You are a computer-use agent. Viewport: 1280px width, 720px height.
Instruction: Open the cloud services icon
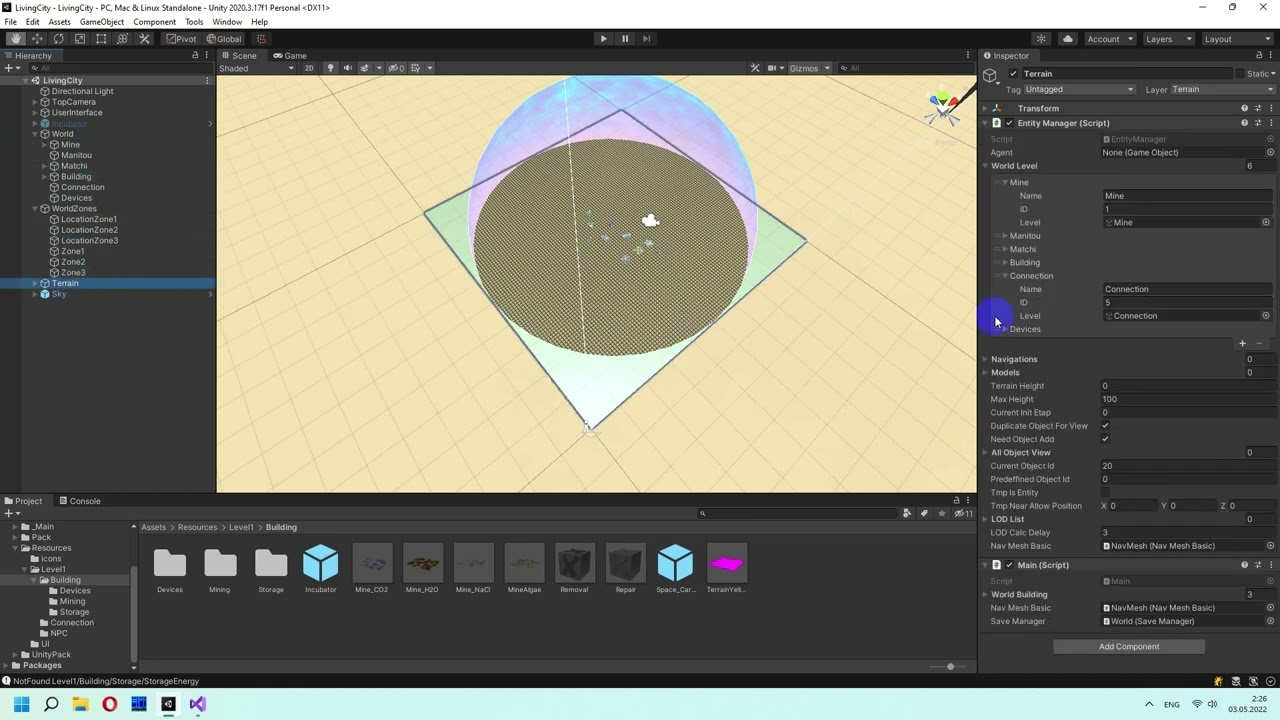click(x=1068, y=39)
